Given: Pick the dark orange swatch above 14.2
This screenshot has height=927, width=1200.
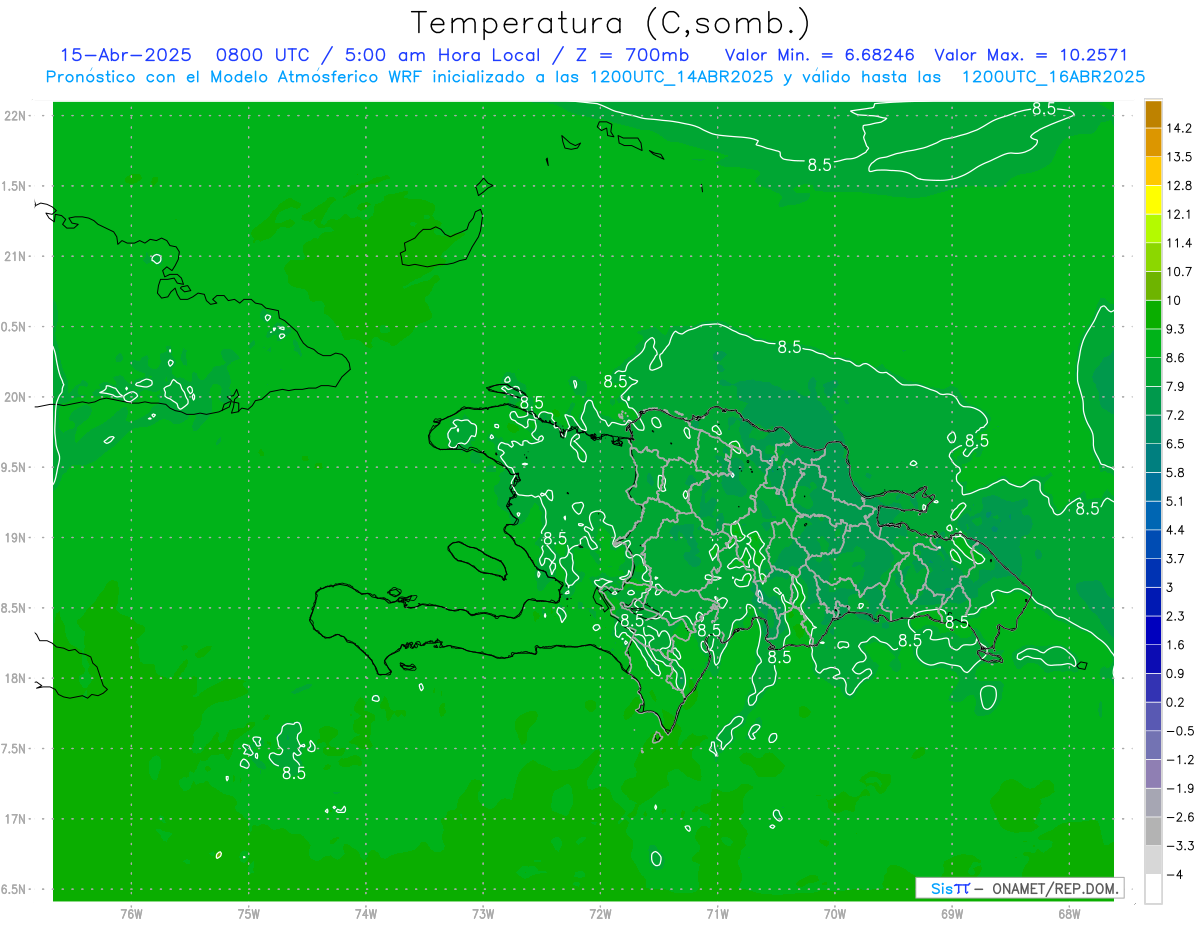Looking at the screenshot, I should (x=1153, y=114).
